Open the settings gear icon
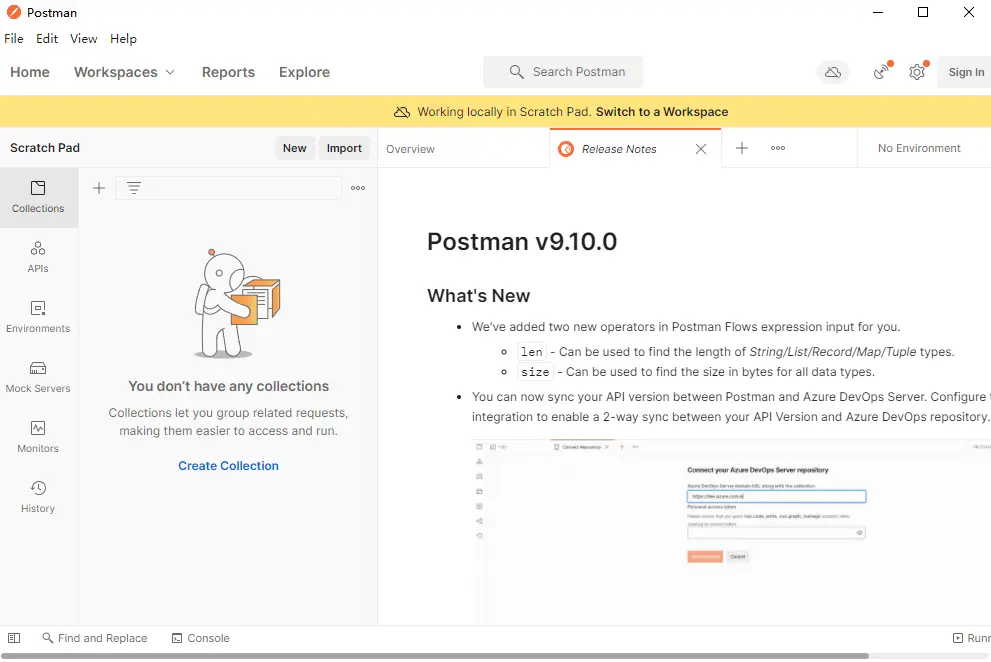 coord(917,72)
